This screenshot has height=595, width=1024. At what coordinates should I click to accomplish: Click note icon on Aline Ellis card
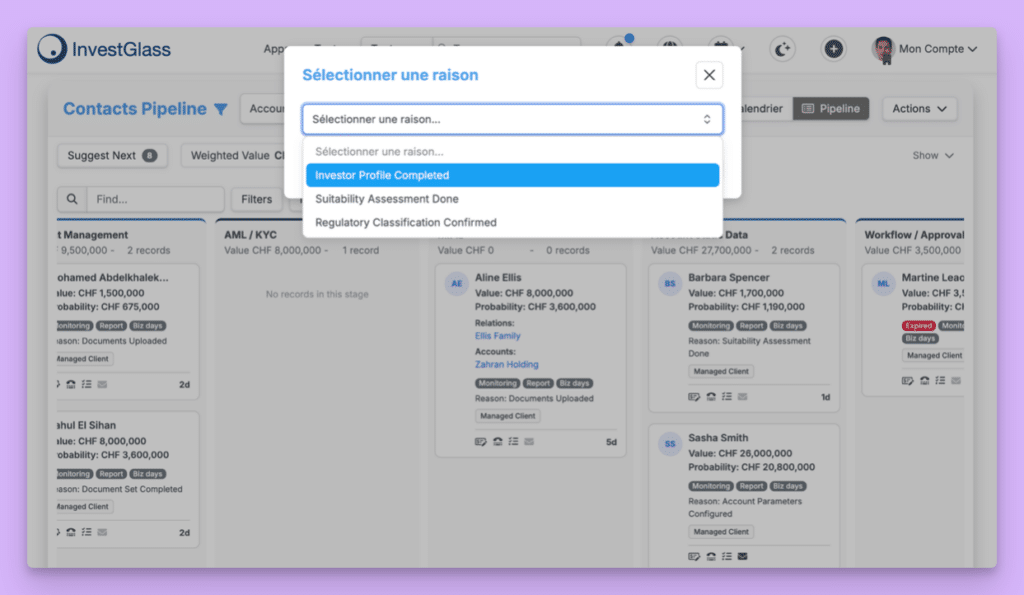click(481, 442)
